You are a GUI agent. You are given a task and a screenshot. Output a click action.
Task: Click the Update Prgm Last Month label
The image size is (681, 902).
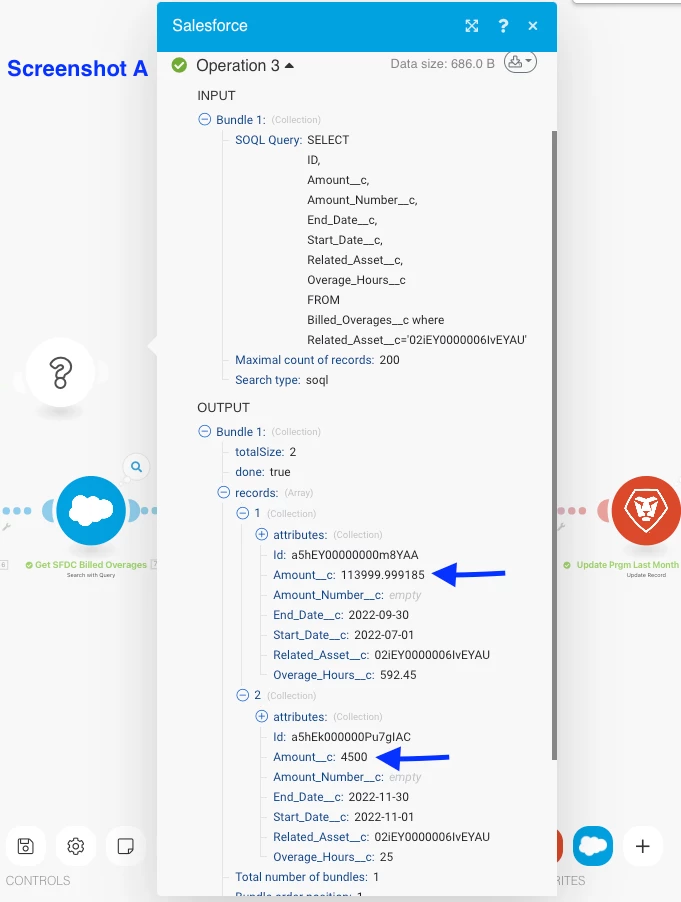click(628, 565)
